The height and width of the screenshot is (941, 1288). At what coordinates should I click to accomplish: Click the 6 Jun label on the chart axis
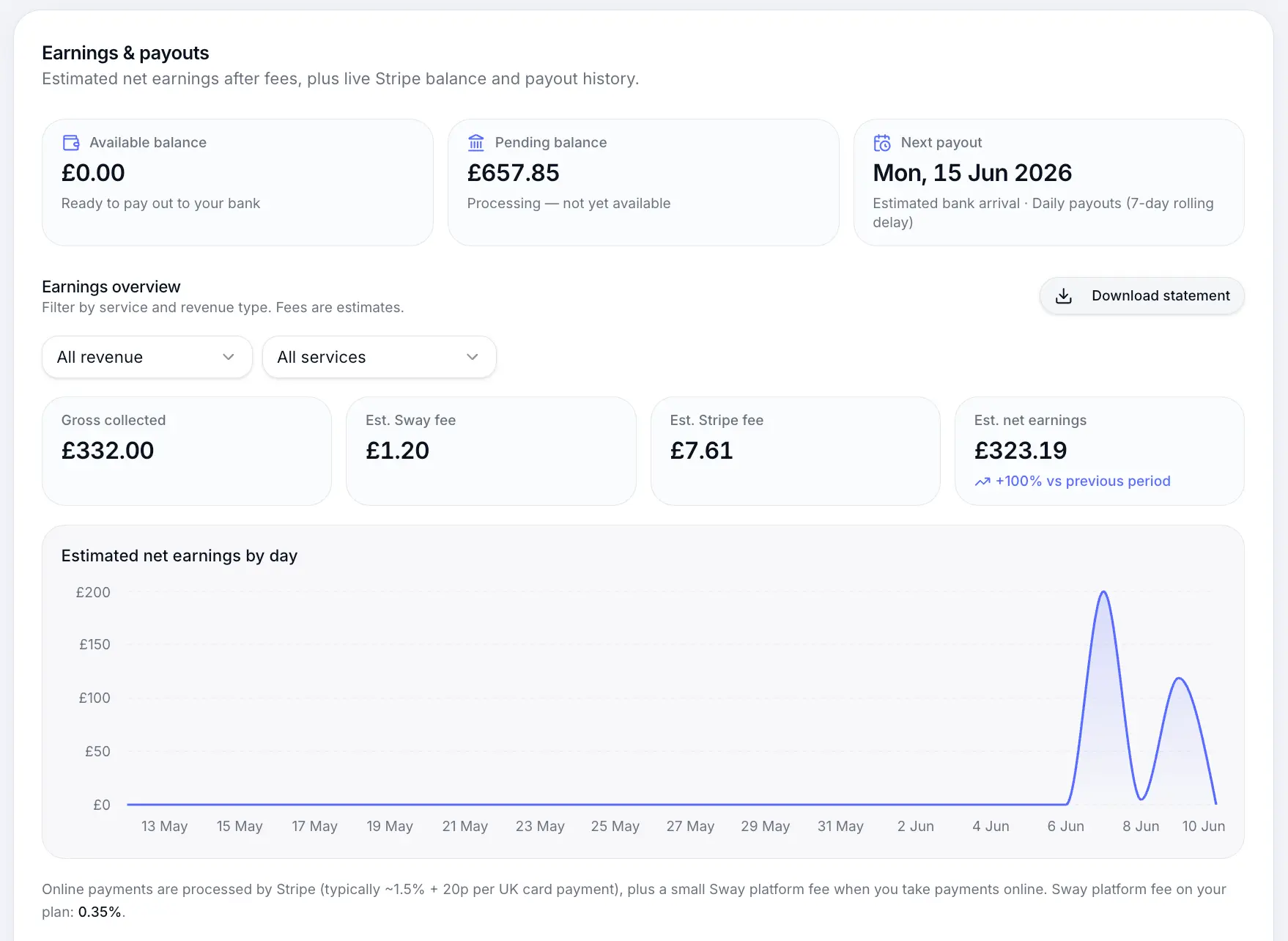(1066, 826)
